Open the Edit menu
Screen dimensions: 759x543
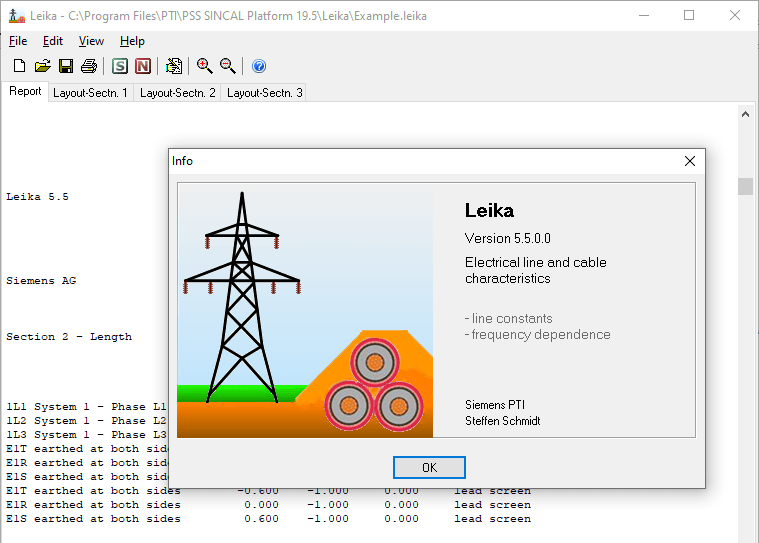pos(53,41)
